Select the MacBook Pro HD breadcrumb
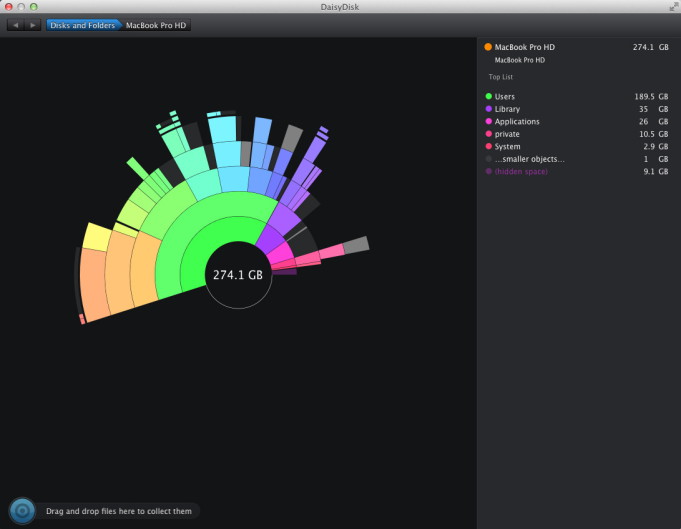 pos(157,25)
